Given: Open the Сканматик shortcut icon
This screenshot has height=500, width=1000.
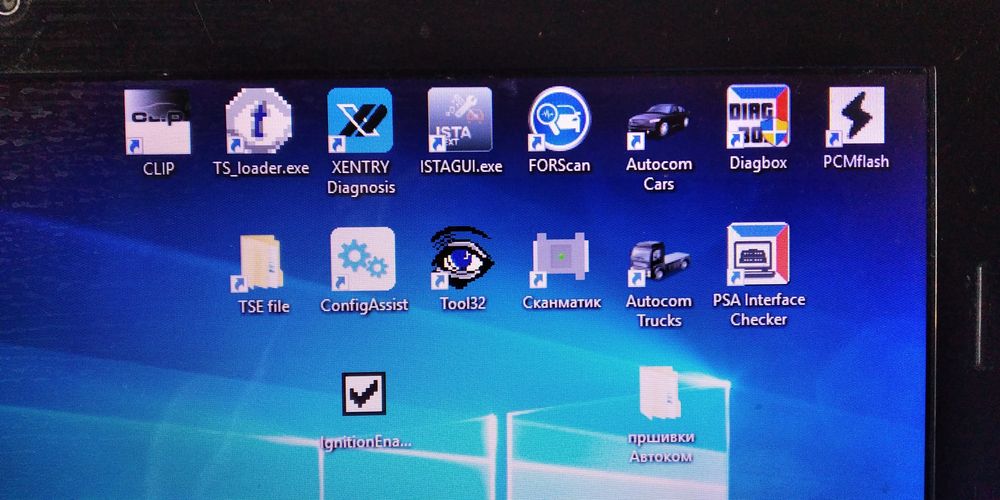Looking at the screenshot, I should [560, 260].
